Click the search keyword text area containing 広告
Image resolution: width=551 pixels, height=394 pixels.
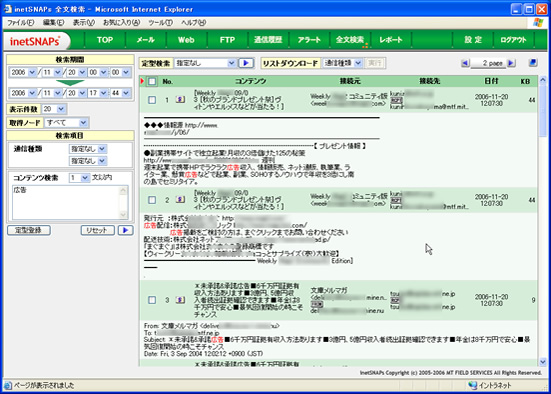click(70, 202)
